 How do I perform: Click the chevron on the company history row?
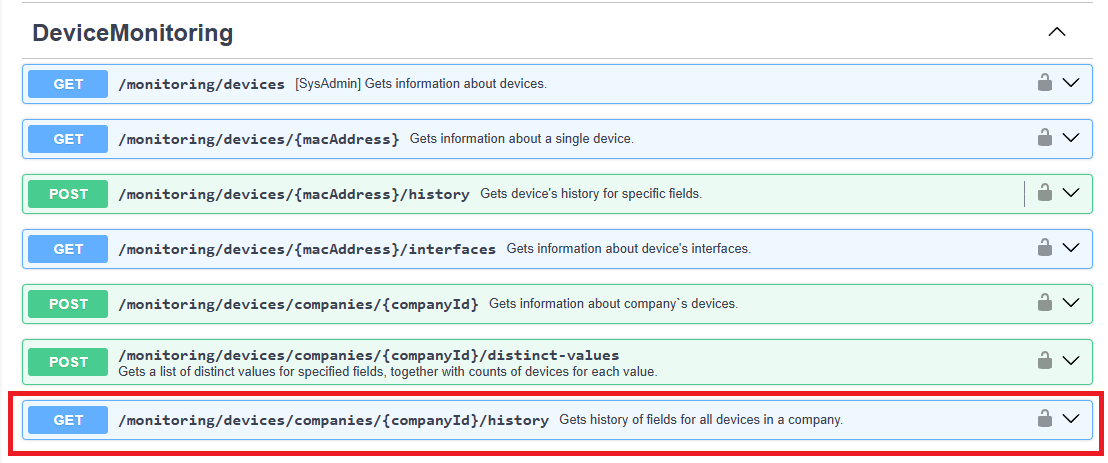point(1071,419)
